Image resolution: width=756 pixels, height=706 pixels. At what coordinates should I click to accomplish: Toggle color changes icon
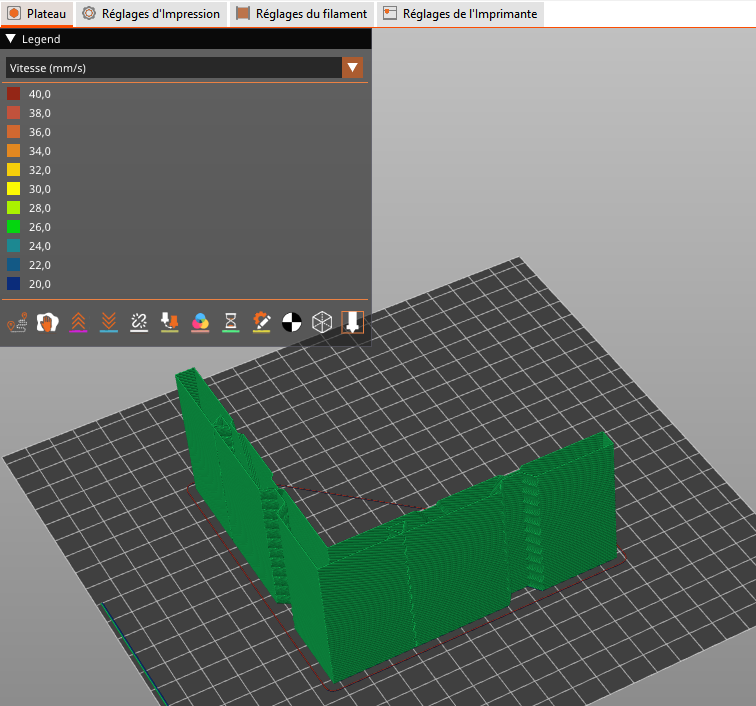[x=200, y=322]
